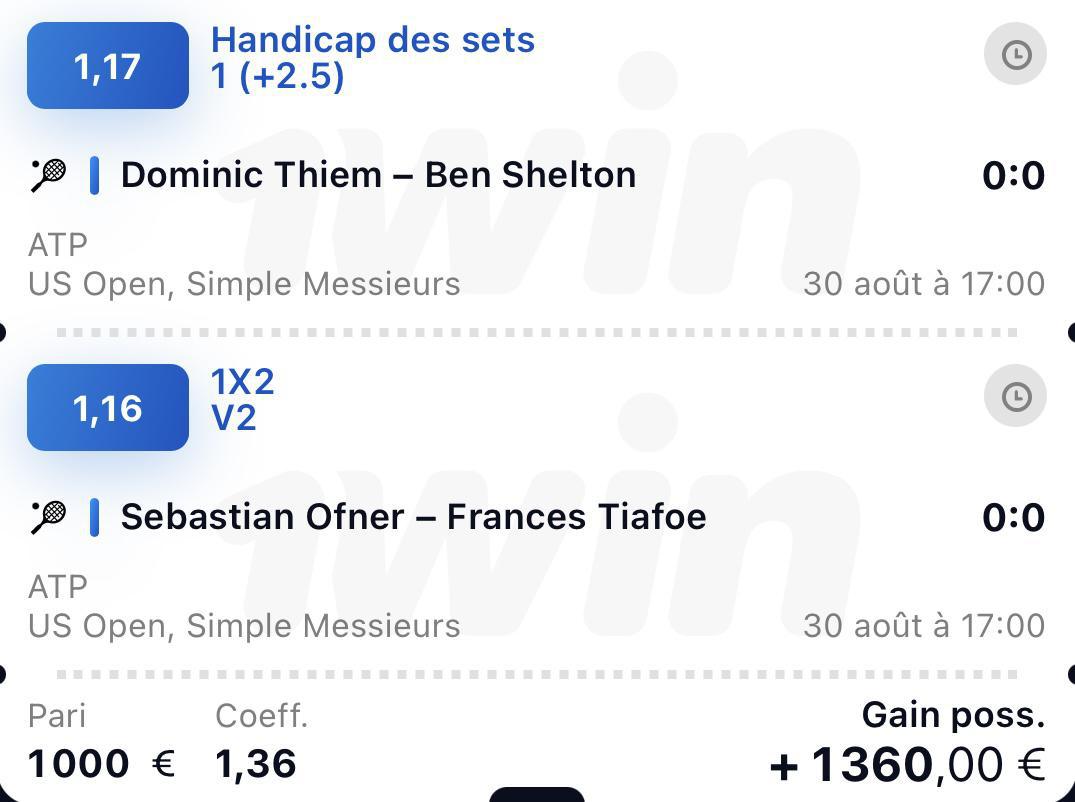Screen dimensions: 1075x802
Task: Tap the 1000 € stake amount
Action: pos(101,764)
